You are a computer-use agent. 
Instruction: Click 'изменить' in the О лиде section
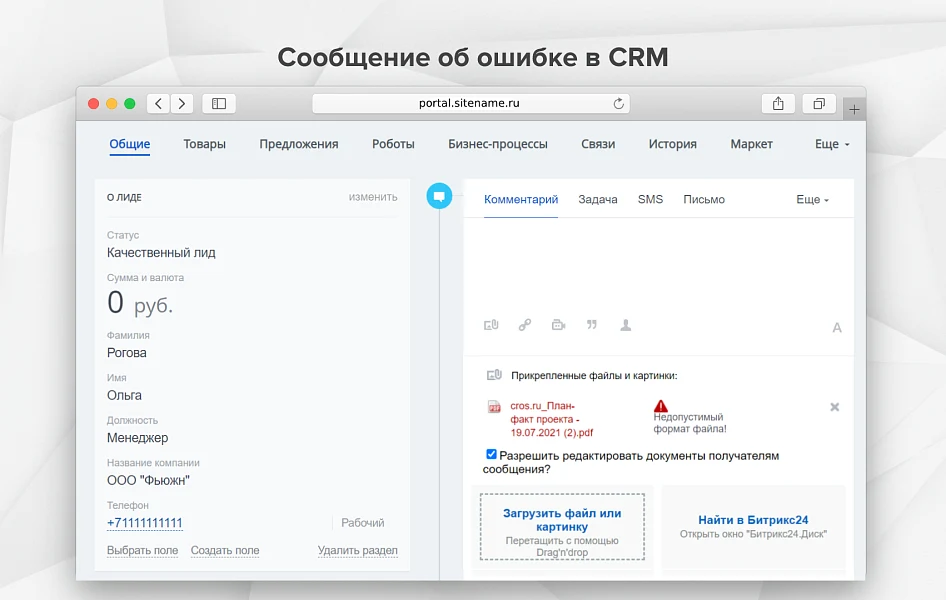(373, 197)
